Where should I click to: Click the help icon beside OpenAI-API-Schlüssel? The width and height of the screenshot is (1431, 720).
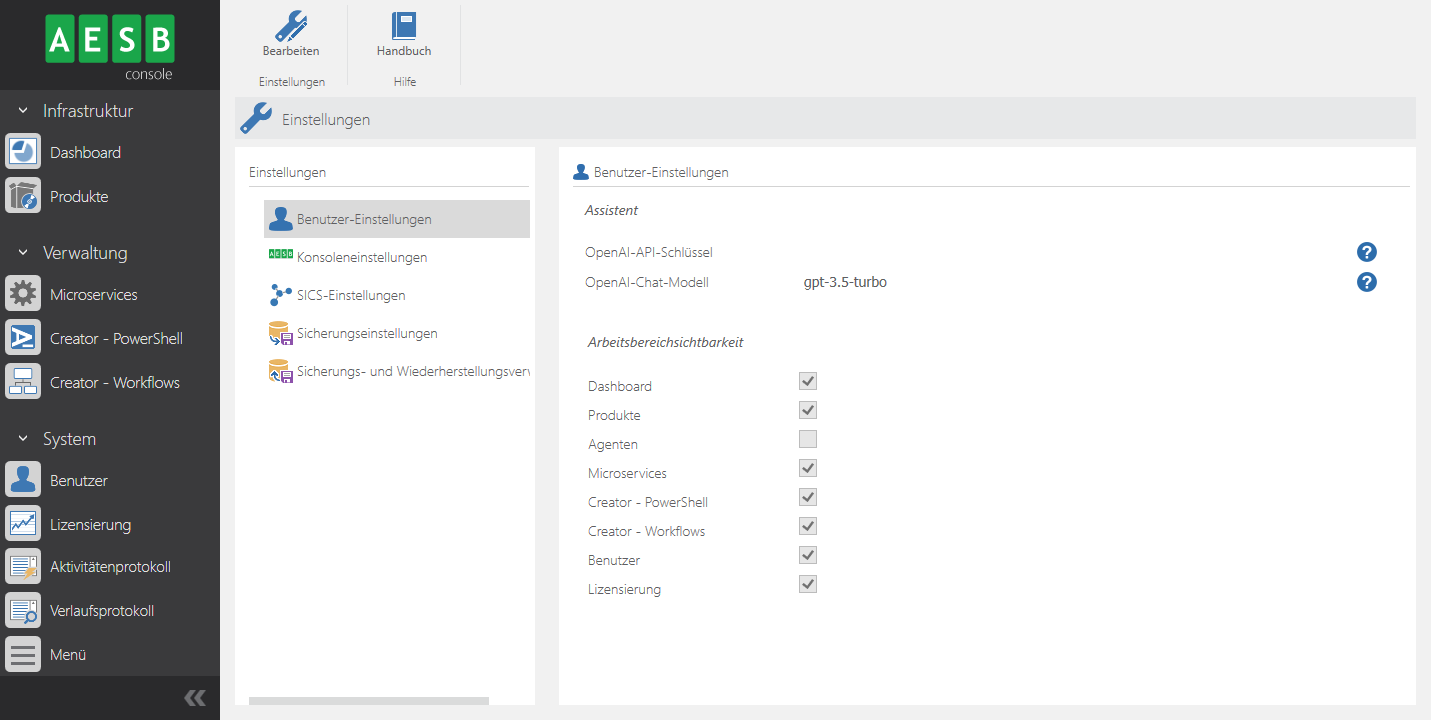pyautogui.click(x=1366, y=252)
